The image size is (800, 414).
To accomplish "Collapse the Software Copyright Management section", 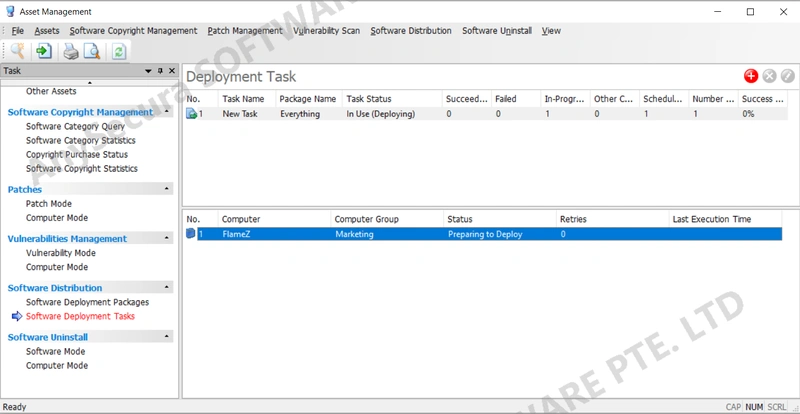I will pyautogui.click(x=166, y=112).
